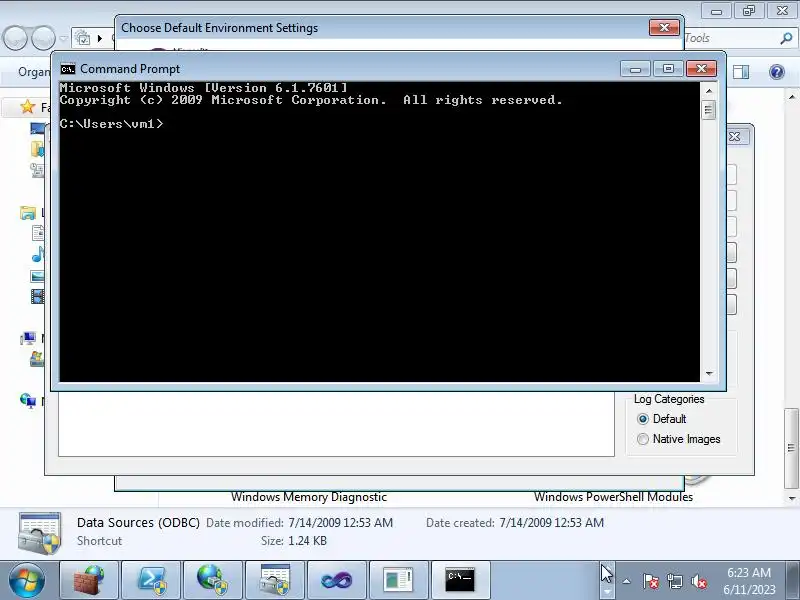Click Command Prompt scroll down arrow
This screenshot has width=800, height=600.
tap(709, 373)
